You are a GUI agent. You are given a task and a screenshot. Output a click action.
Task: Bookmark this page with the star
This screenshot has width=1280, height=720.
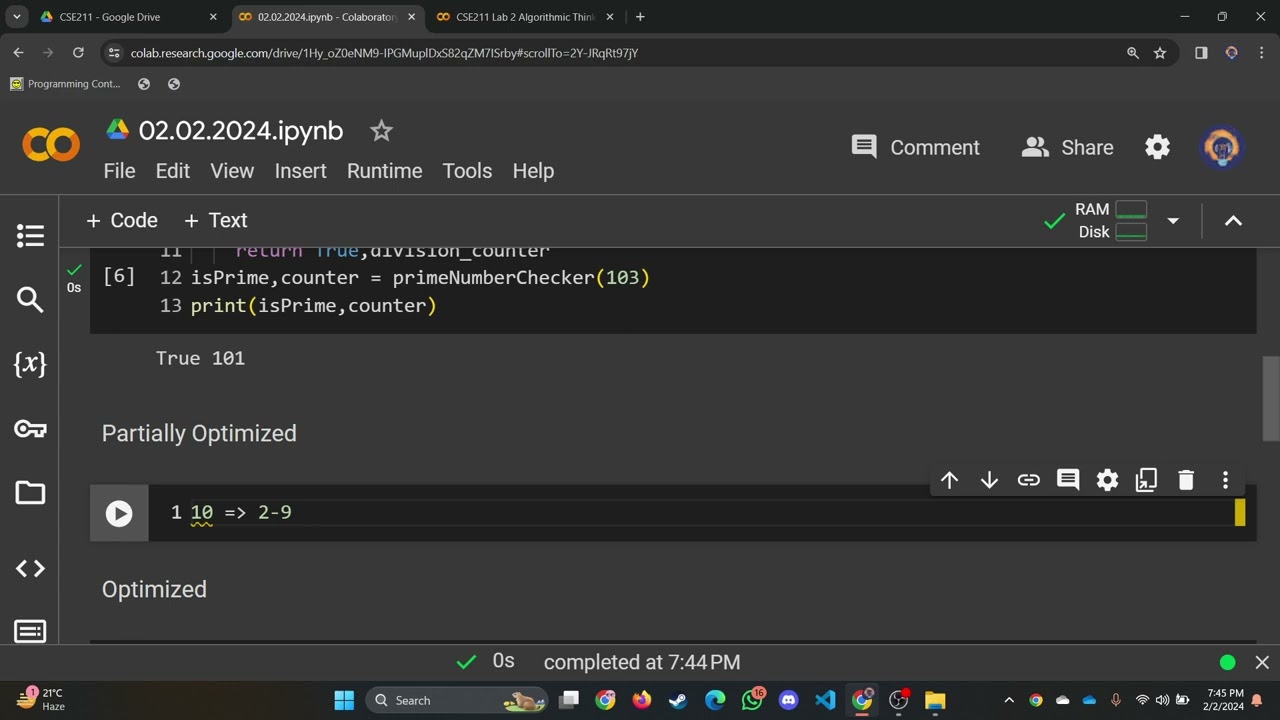(1160, 53)
